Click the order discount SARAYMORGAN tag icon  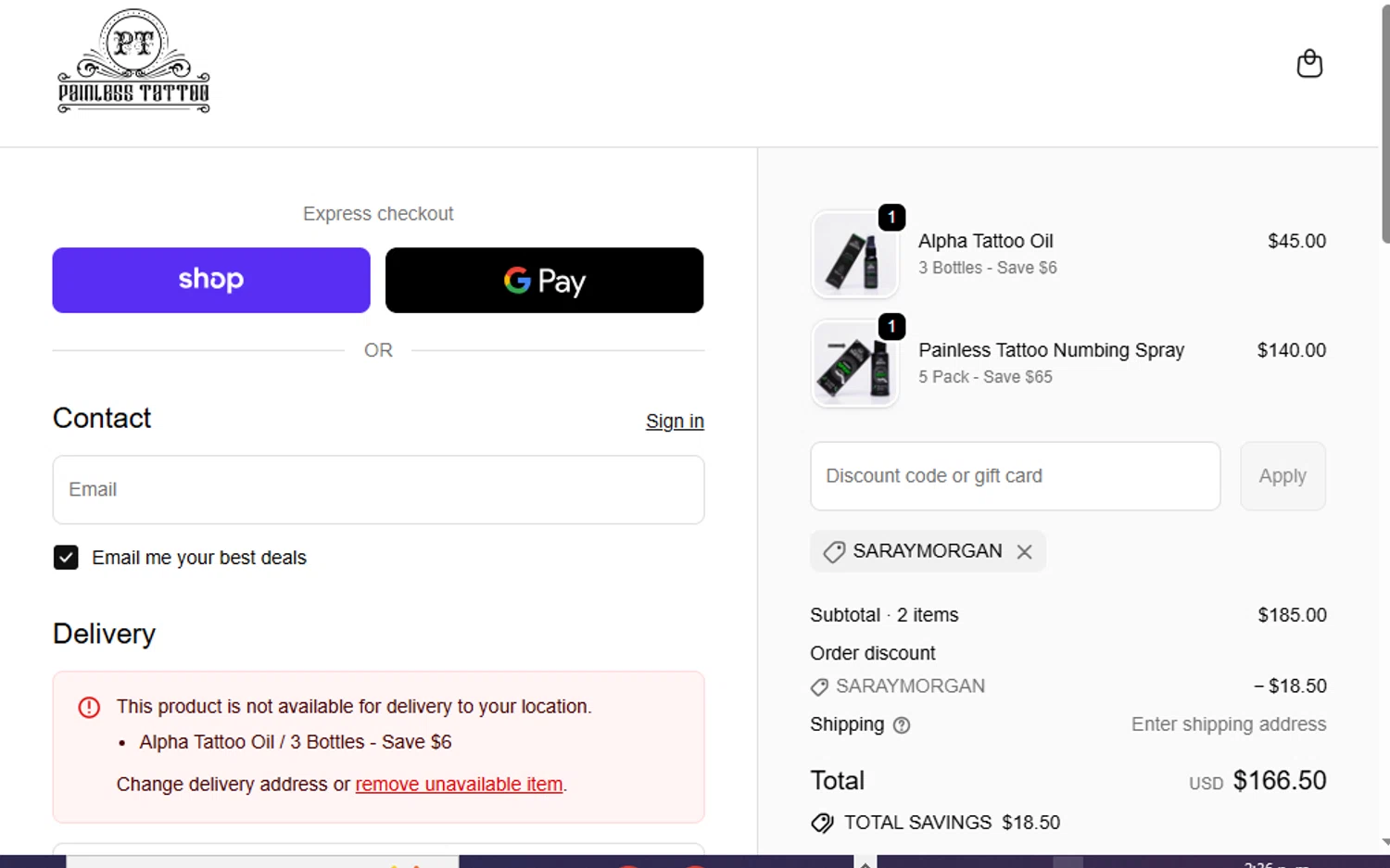pyautogui.click(x=819, y=687)
